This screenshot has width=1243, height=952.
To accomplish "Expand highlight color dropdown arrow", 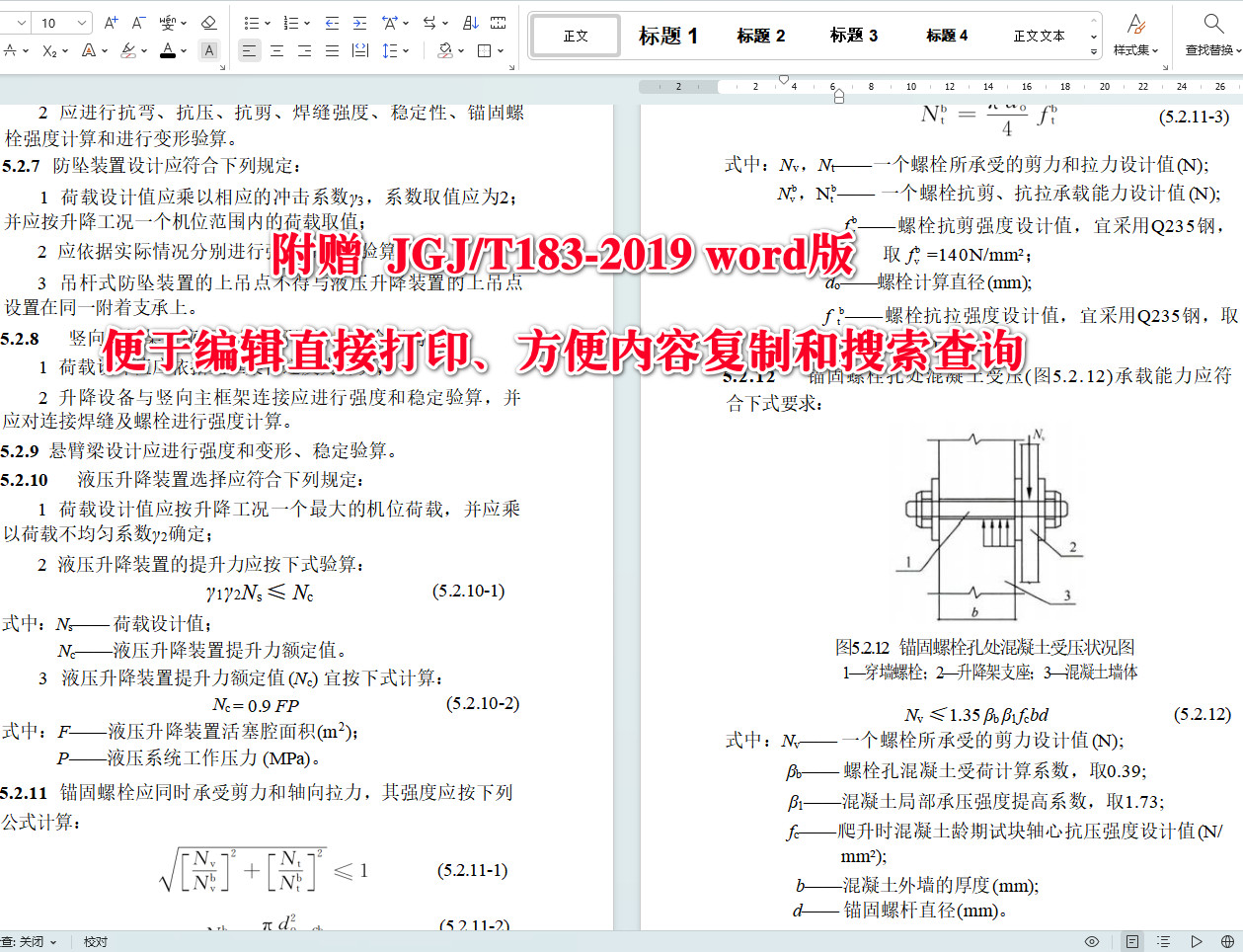I will [144, 50].
